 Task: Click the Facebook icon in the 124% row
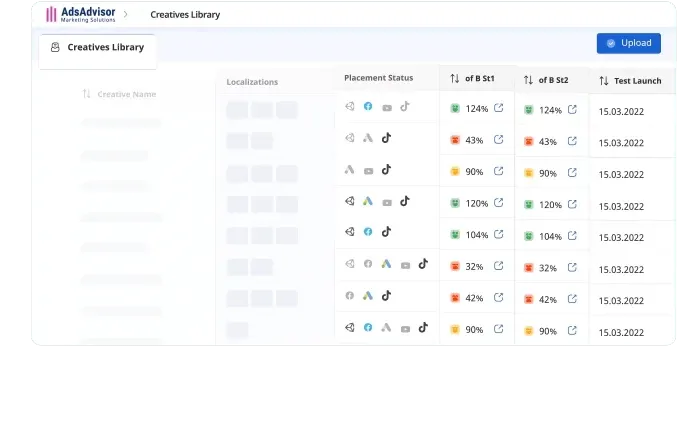coord(368,106)
